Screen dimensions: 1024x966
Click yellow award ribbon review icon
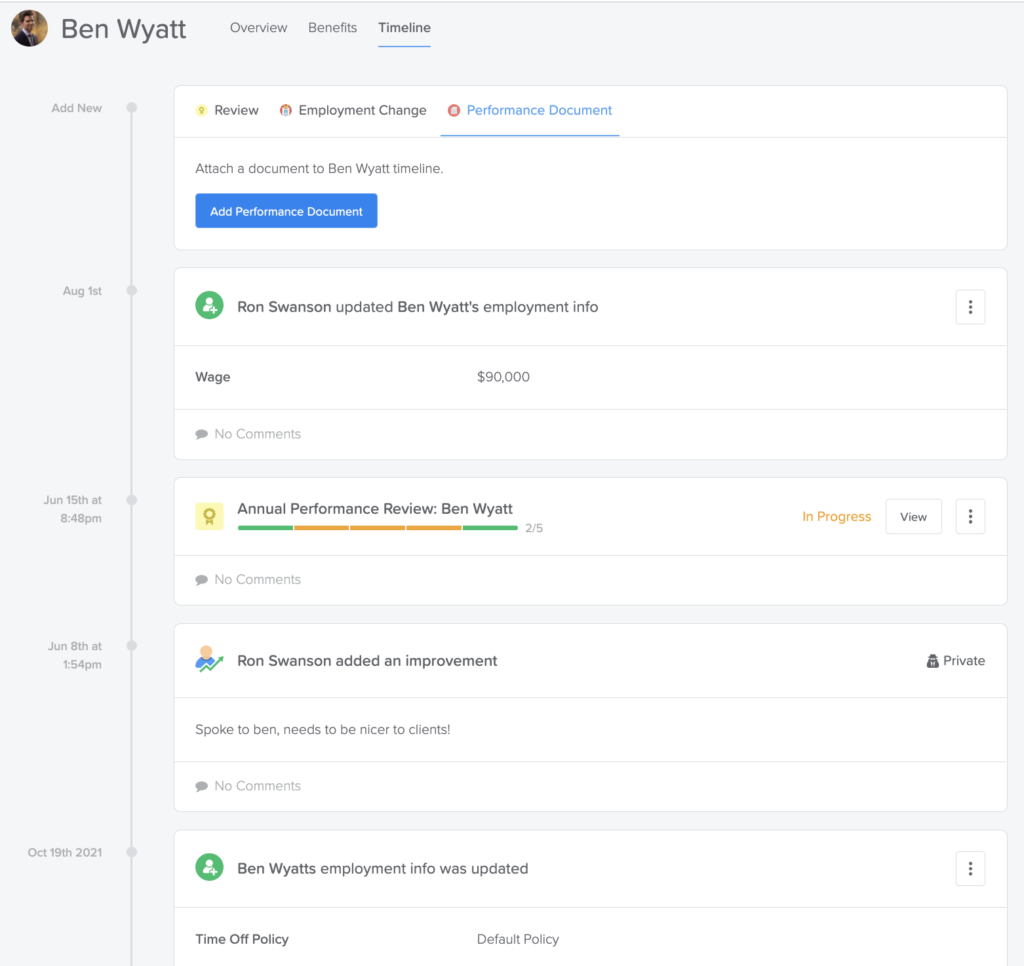pyautogui.click(x=209, y=517)
